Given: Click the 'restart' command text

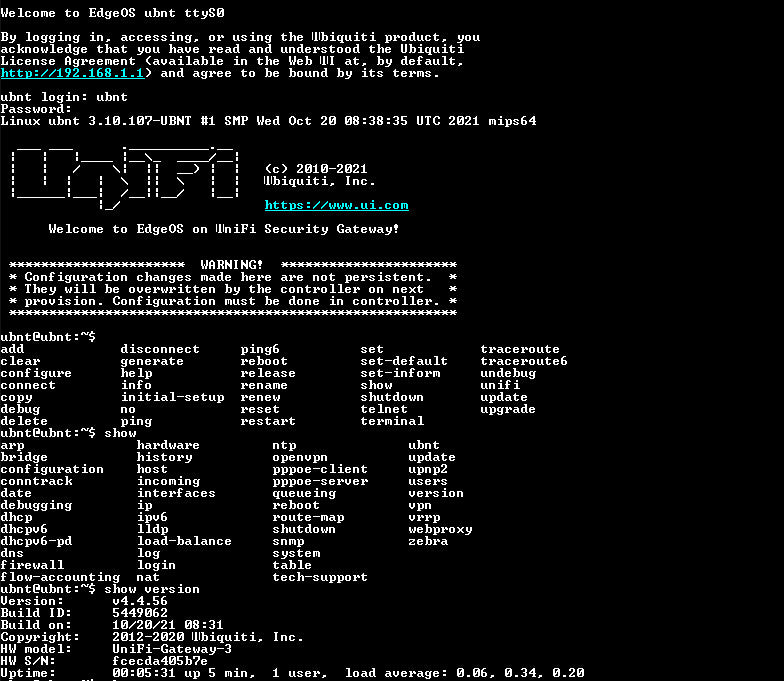Looking at the screenshot, I should [268, 421].
